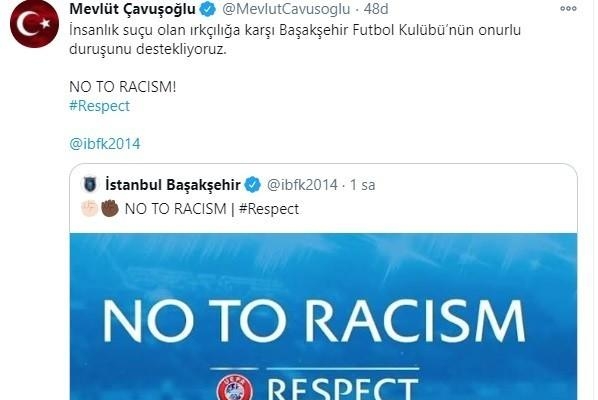Screen dimensions: 598x400
Task: Click the quoted tweet's @ibfk2014 handle
Action: click(x=302, y=185)
